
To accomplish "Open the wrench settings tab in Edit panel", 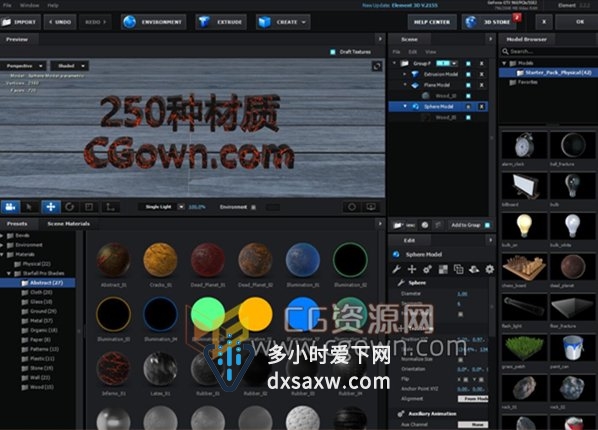I will pos(397,269).
